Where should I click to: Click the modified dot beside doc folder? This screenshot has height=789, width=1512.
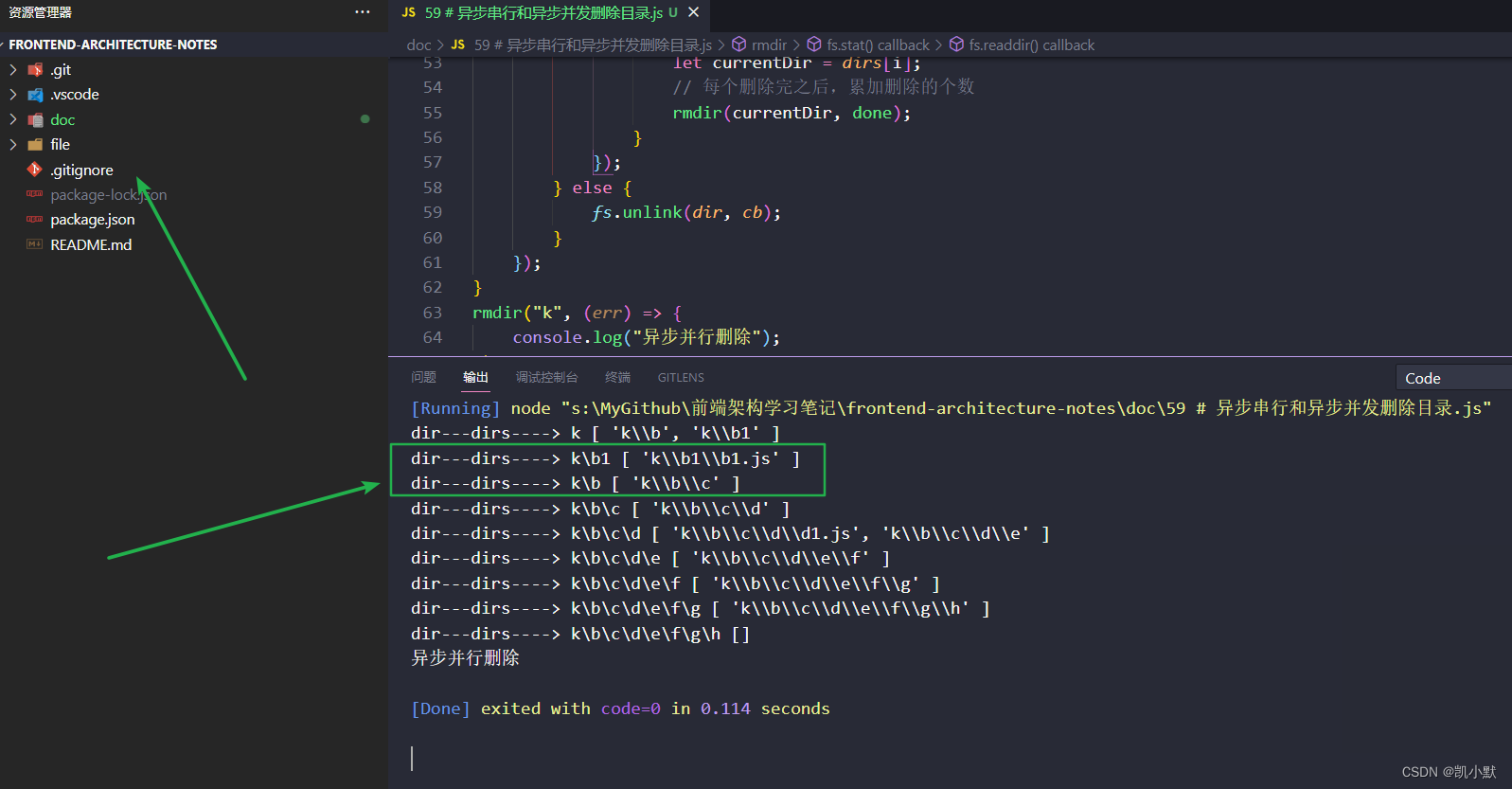(x=365, y=119)
